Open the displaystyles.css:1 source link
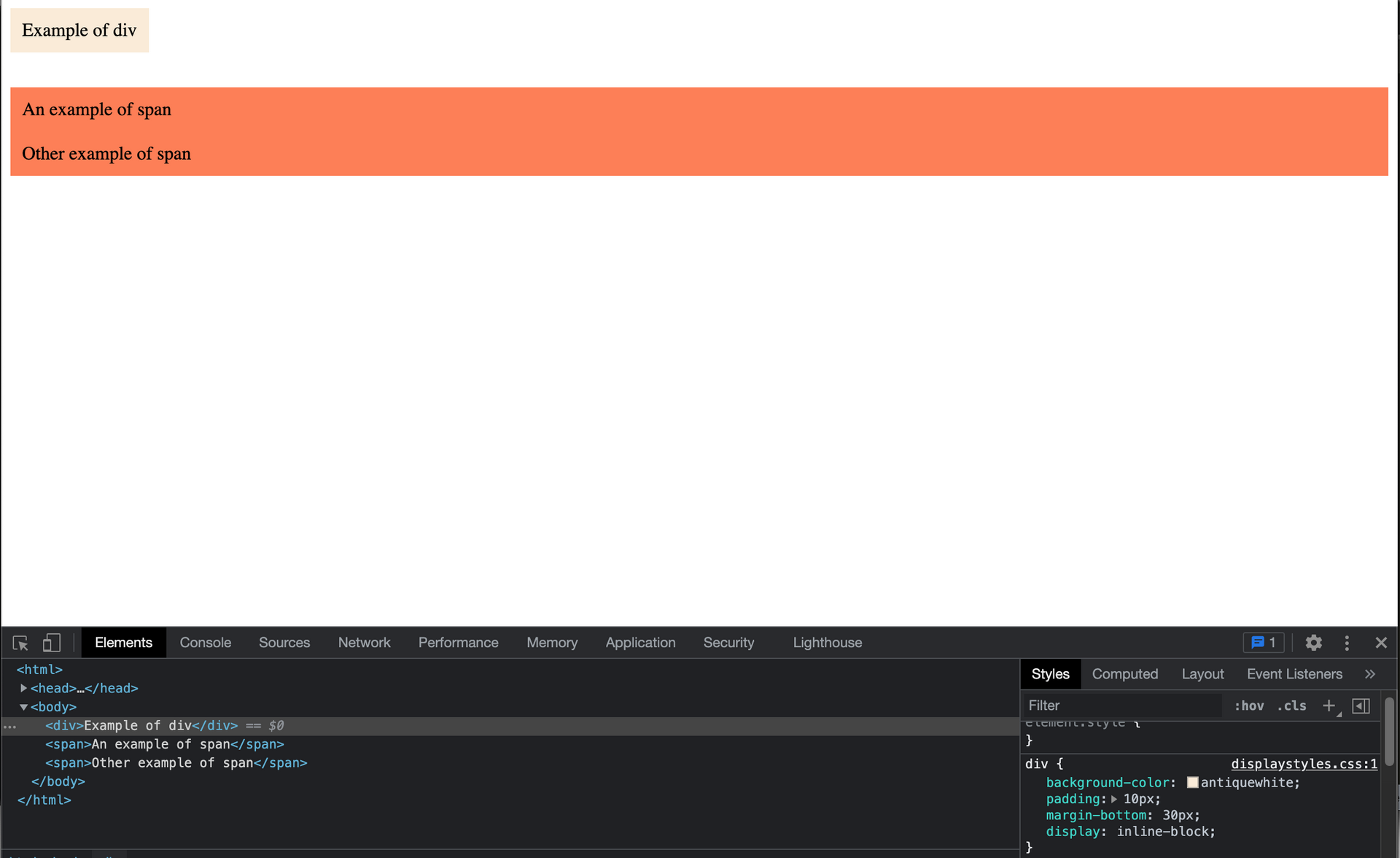1400x858 pixels. [x=1304, y=764]
